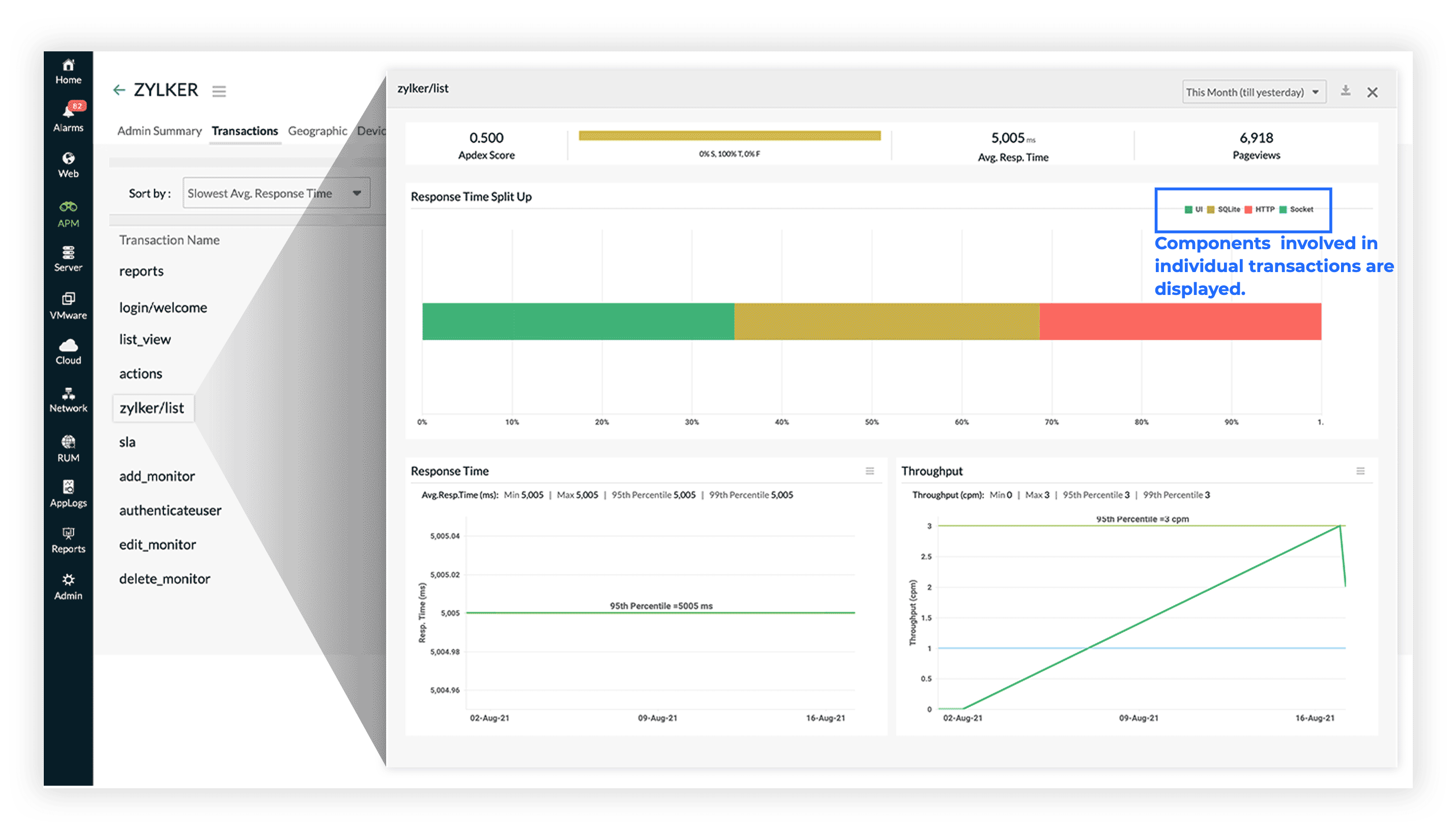Switch to the Geographic tab
This screenshot has width=1456, height=833.
[317, 131]
